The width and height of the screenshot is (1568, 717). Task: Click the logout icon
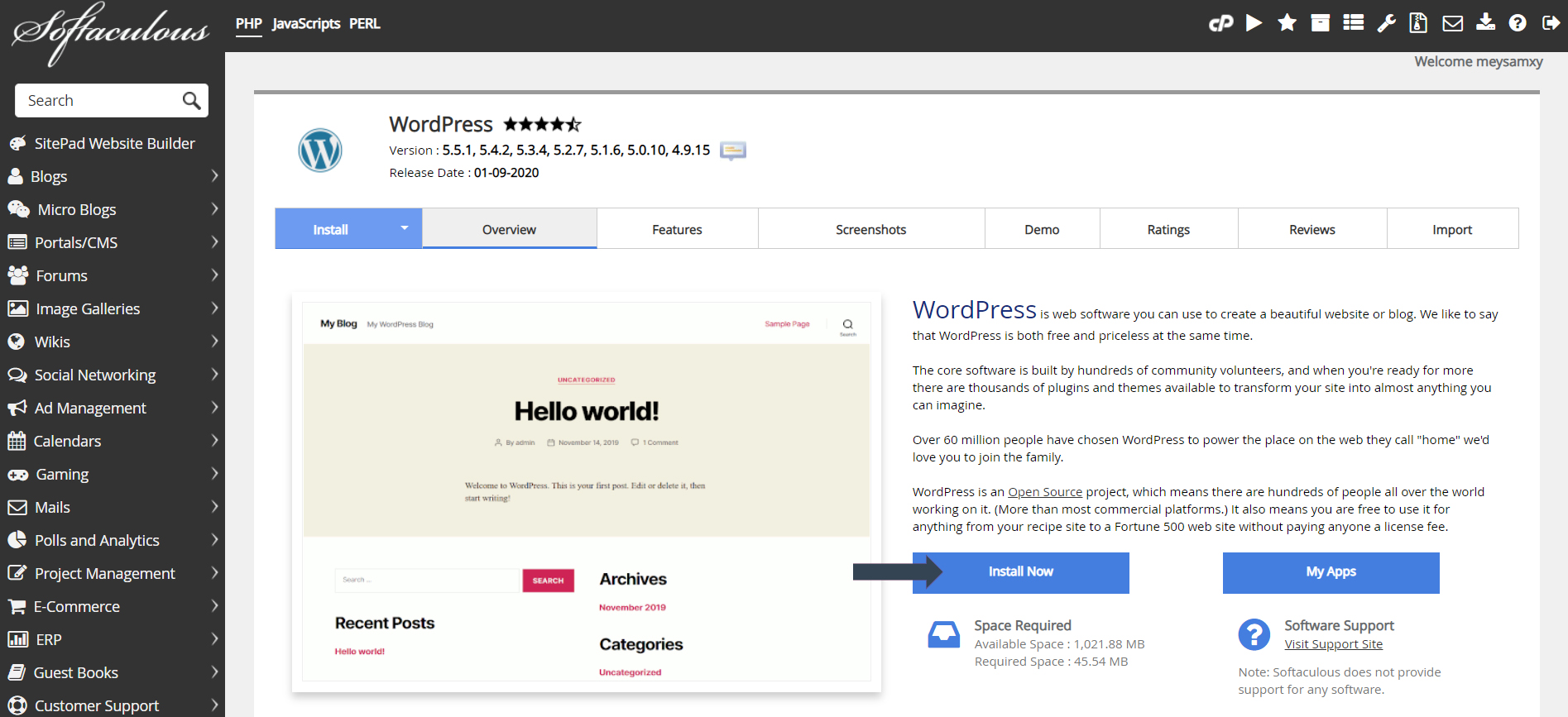click(1551, 23)
